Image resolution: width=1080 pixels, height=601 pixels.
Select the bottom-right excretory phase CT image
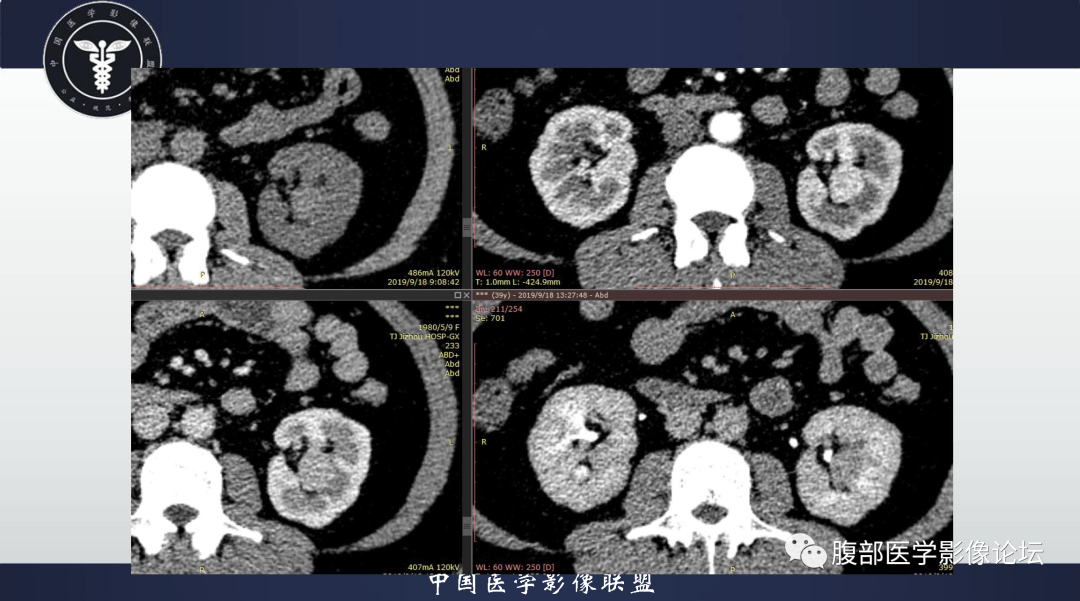click(713, 437)
